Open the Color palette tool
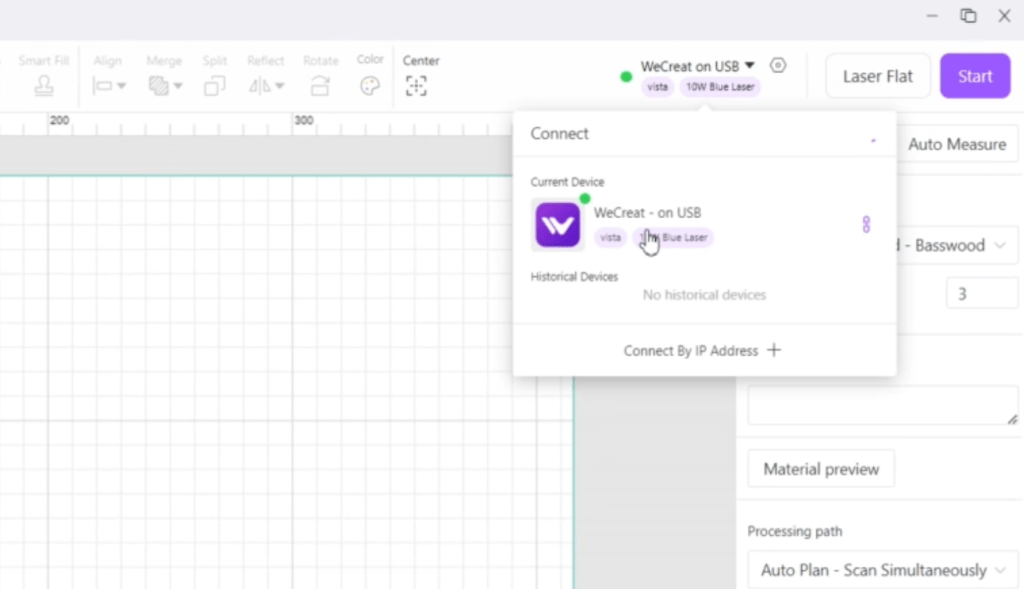The width and height of the screenshot is (1024, 589). point(370,86)
